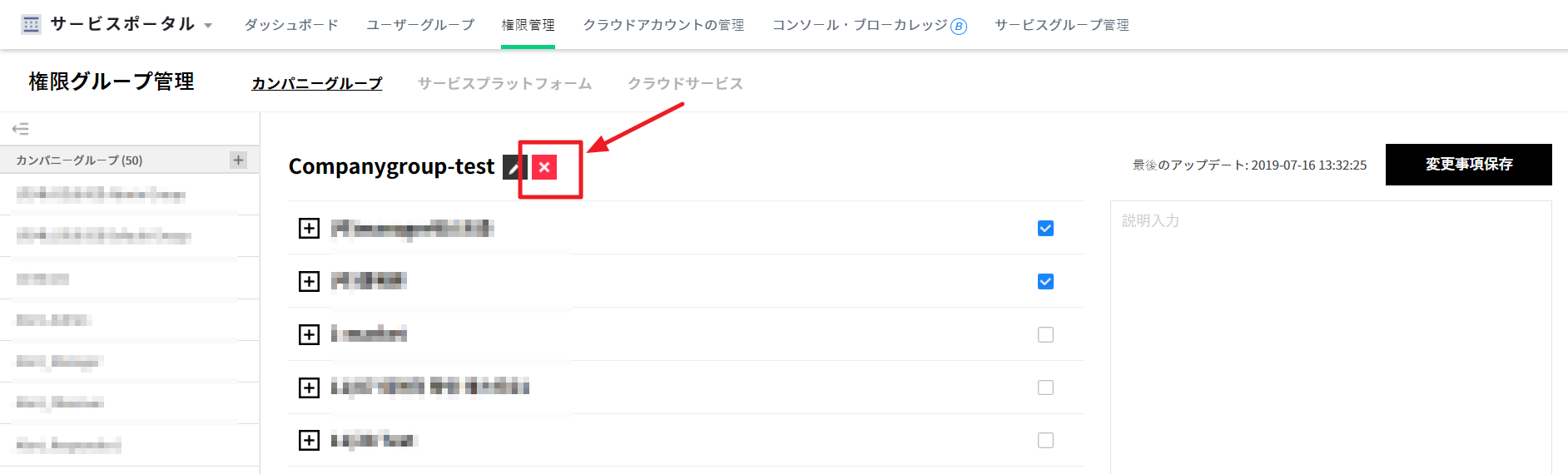
Task: Click the beta badge icon next to コンソール・ブローカレッジ
Action: pyautogui.click(x=959, y=27)
